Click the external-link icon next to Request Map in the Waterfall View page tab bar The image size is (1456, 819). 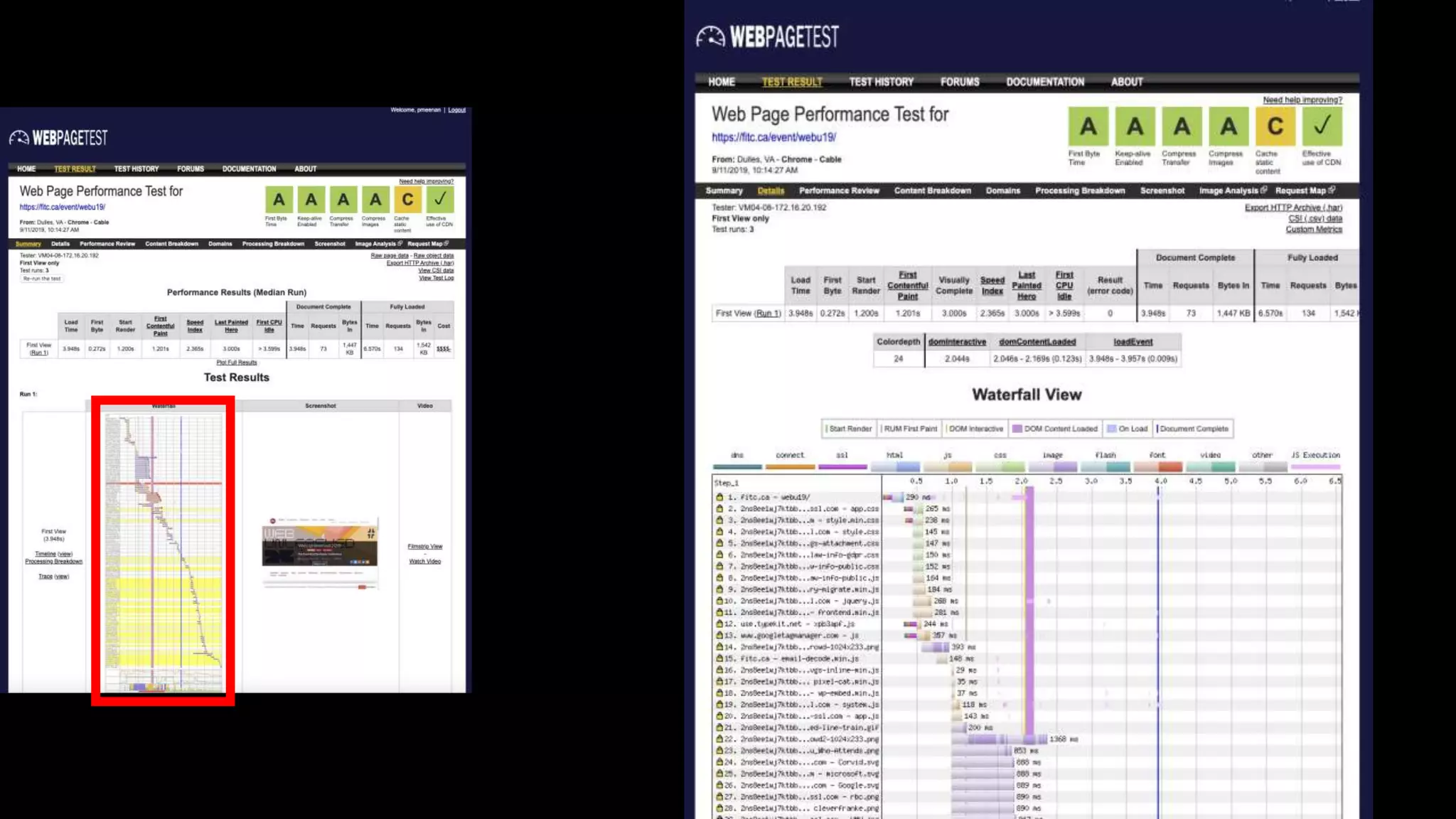(x=1332, y=190)
